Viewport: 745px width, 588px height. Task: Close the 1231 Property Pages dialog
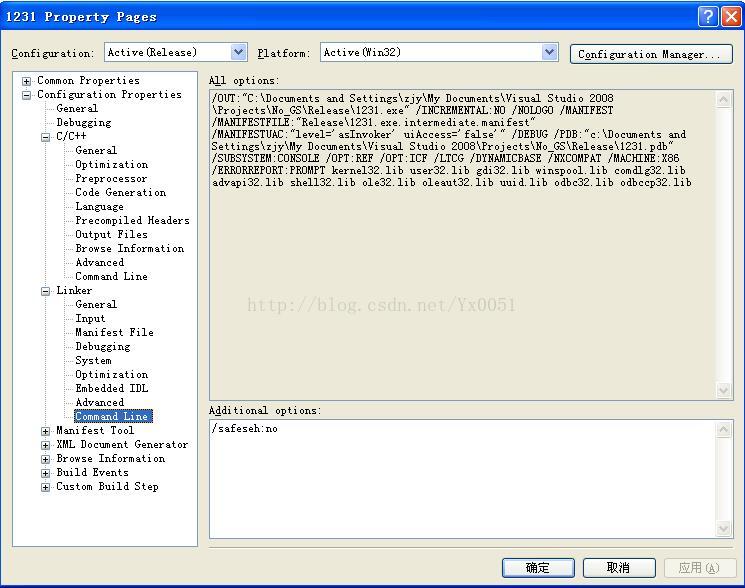[x=731, y=17]
